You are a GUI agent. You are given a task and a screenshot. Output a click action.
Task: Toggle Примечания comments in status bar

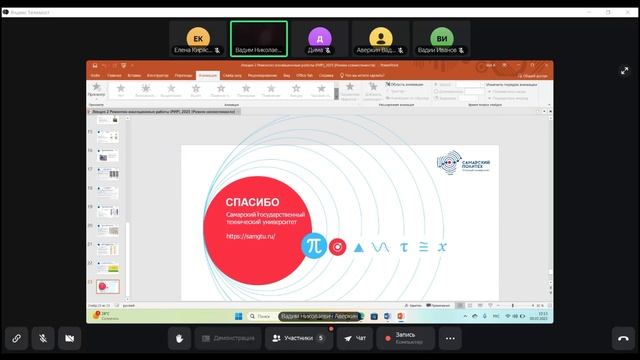[438, 305]
